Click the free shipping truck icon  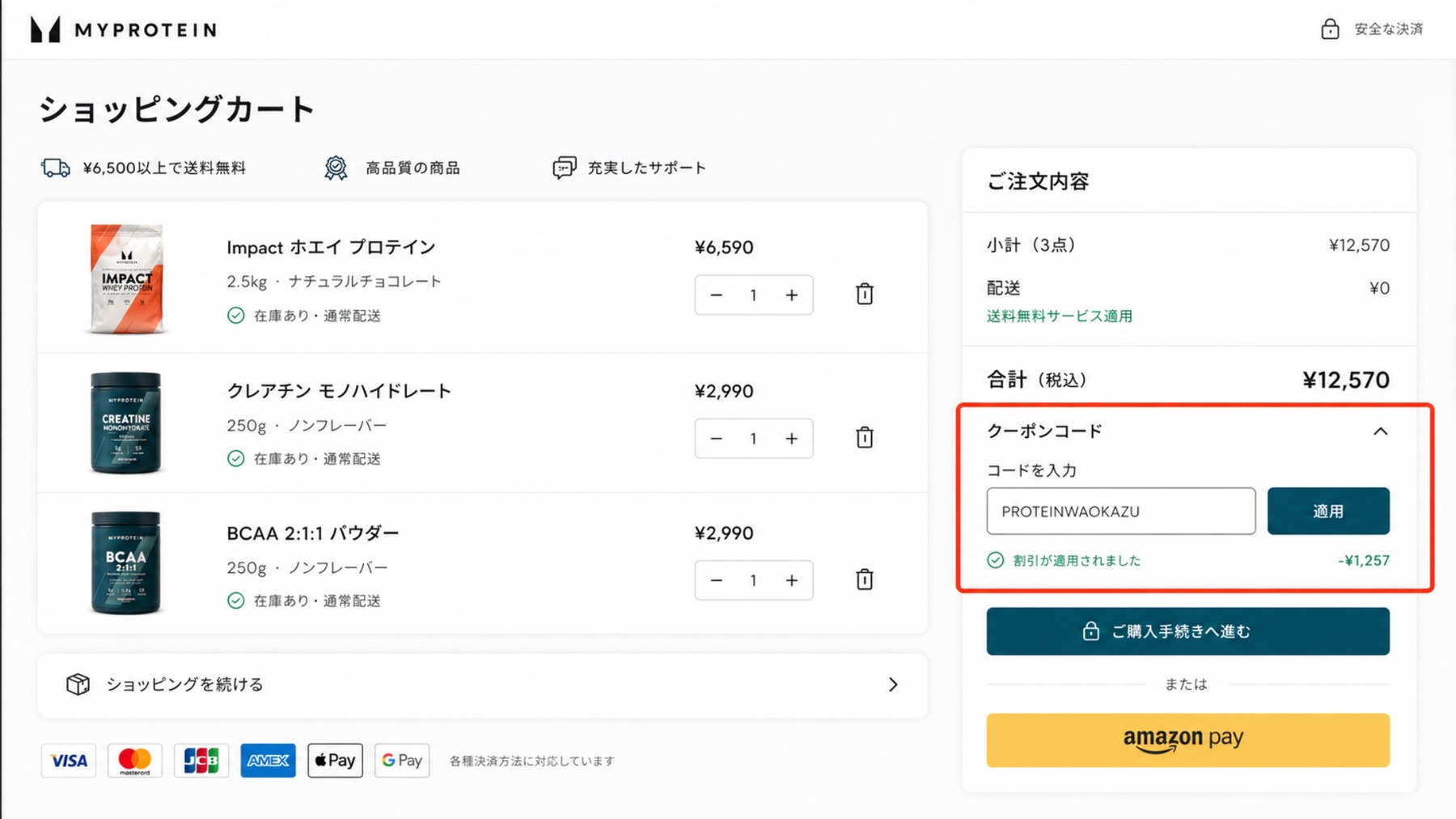click(56, 168)
